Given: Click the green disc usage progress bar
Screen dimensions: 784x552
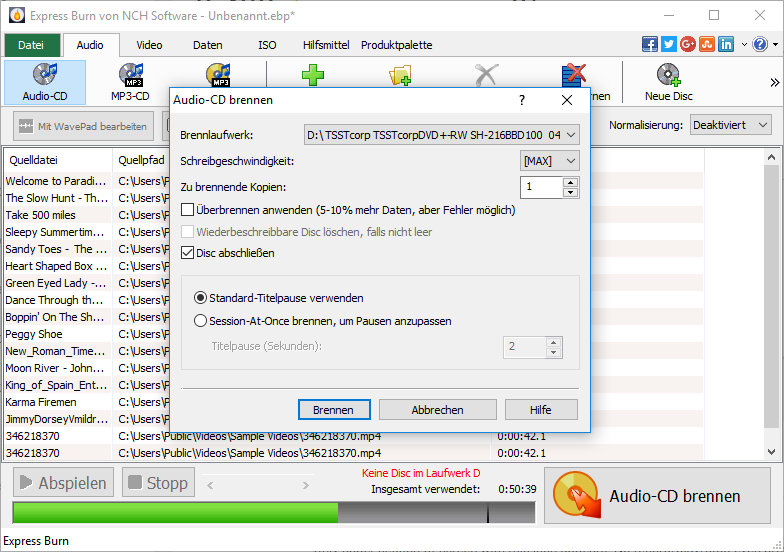Looking at the screenshot, I should point(274,512).
